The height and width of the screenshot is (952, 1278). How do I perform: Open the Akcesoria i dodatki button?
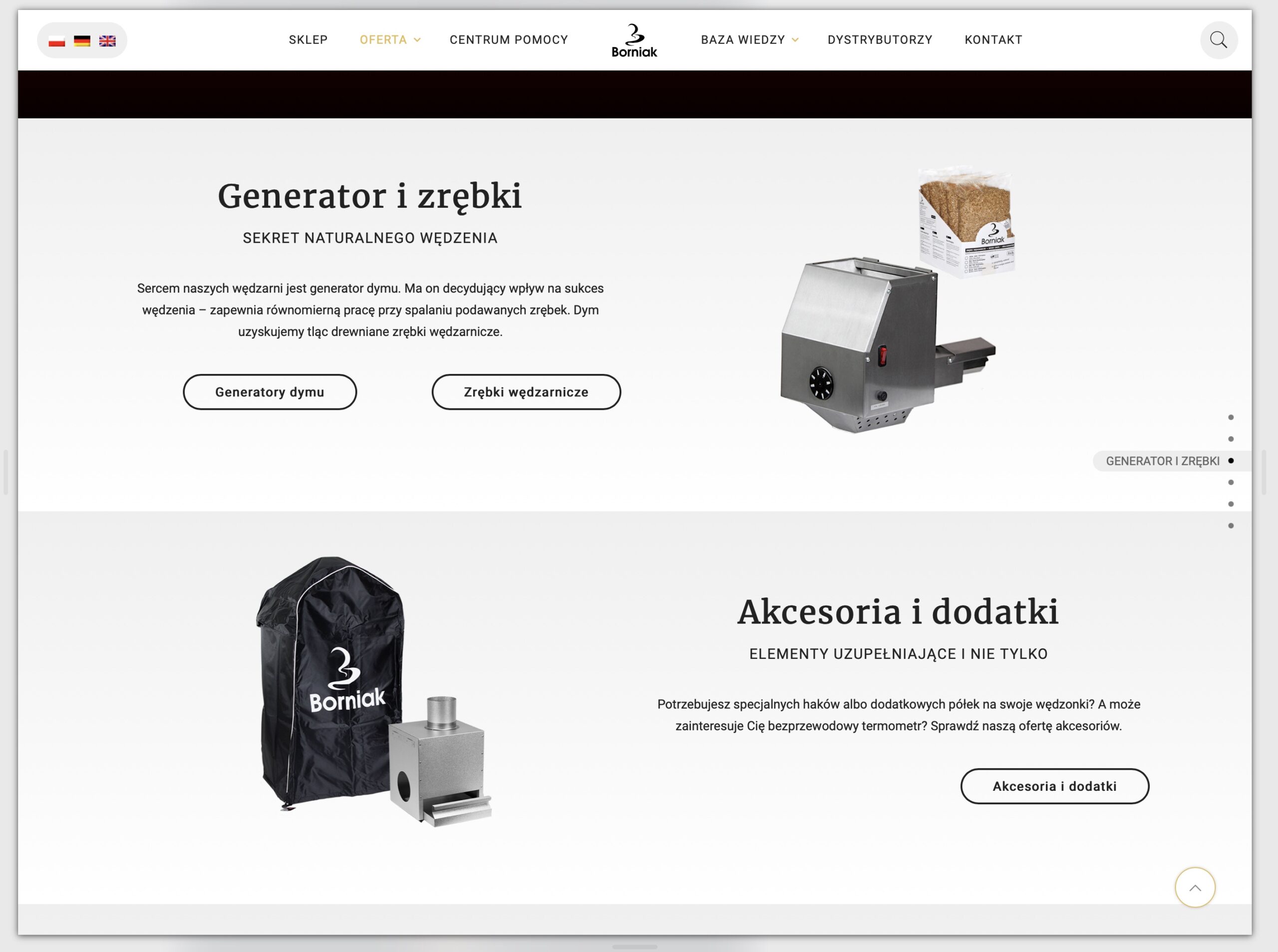click(1054, 786)
